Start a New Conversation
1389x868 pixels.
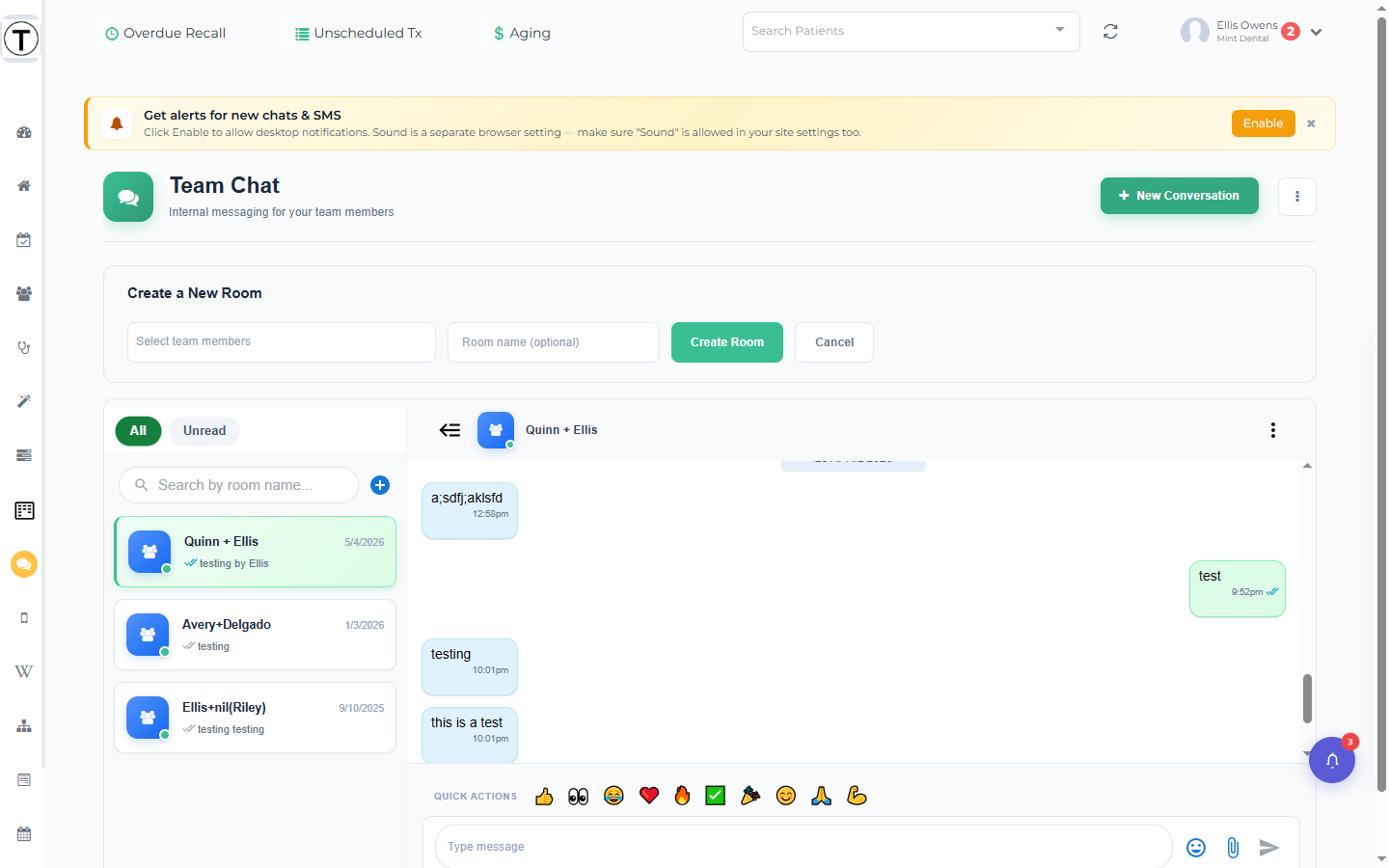point(1180,196)
